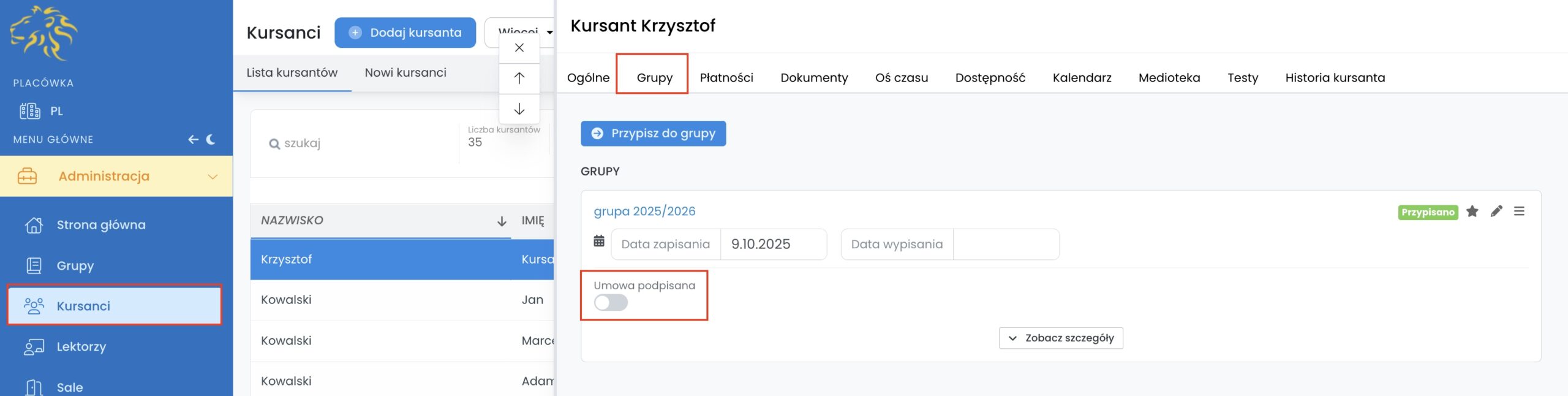Go to next student with down arrow
Image resolution: width=1568 pixels, height=396 pixels.
[519, 109]
